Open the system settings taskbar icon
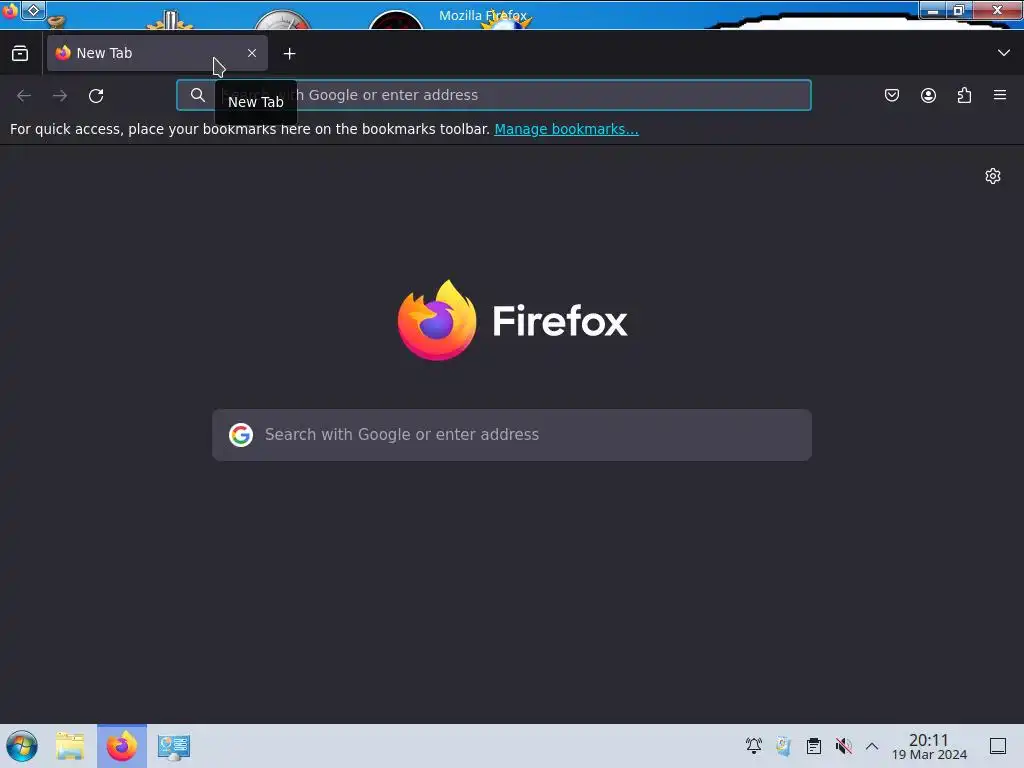1024x768 pixels. click(x=174, y=746)
